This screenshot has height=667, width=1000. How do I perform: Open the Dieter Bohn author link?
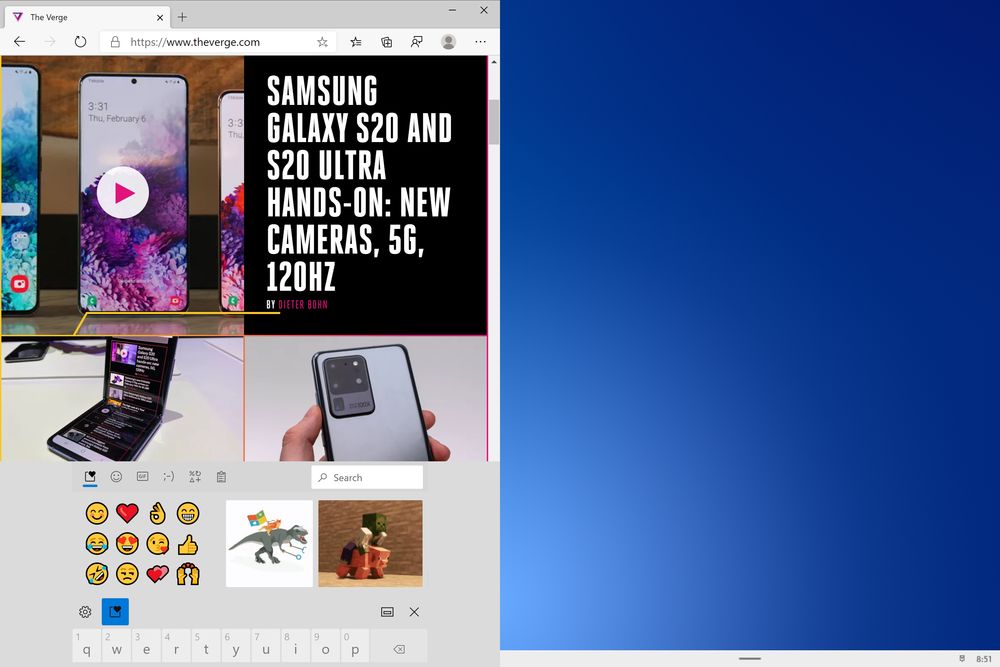(x=303, y=305)
